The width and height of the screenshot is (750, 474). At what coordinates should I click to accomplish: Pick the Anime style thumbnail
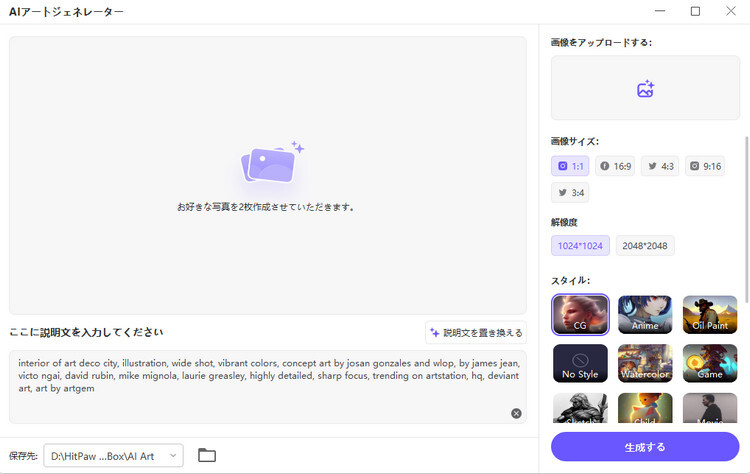pos(645,314)
